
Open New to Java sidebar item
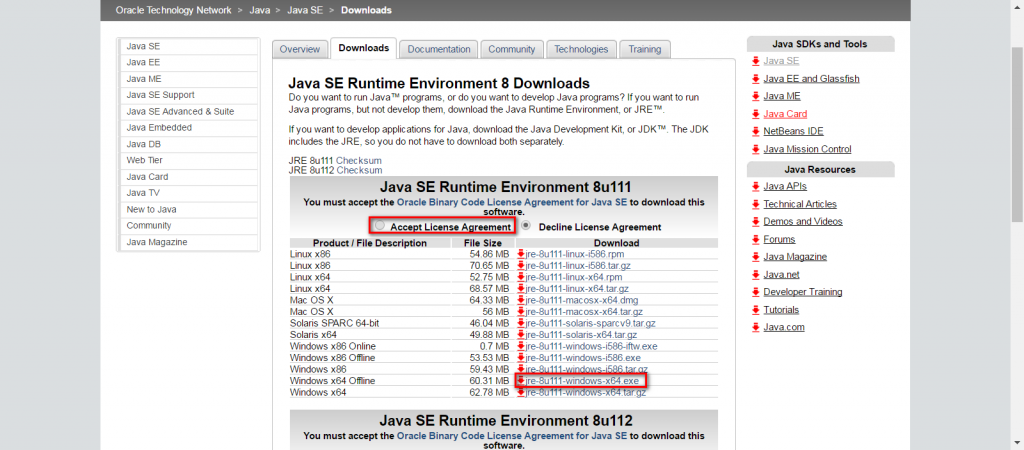pos(189,210)
